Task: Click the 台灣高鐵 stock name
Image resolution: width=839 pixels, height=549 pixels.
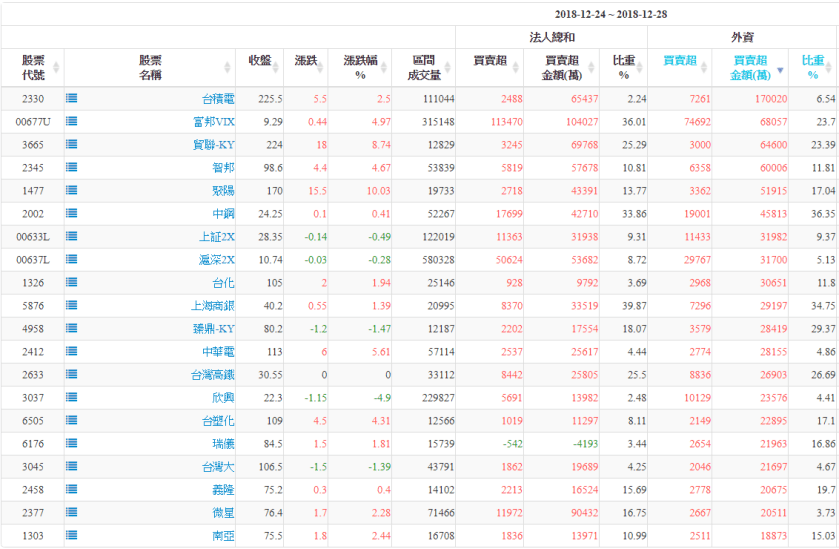Action: tap(212, 374)
